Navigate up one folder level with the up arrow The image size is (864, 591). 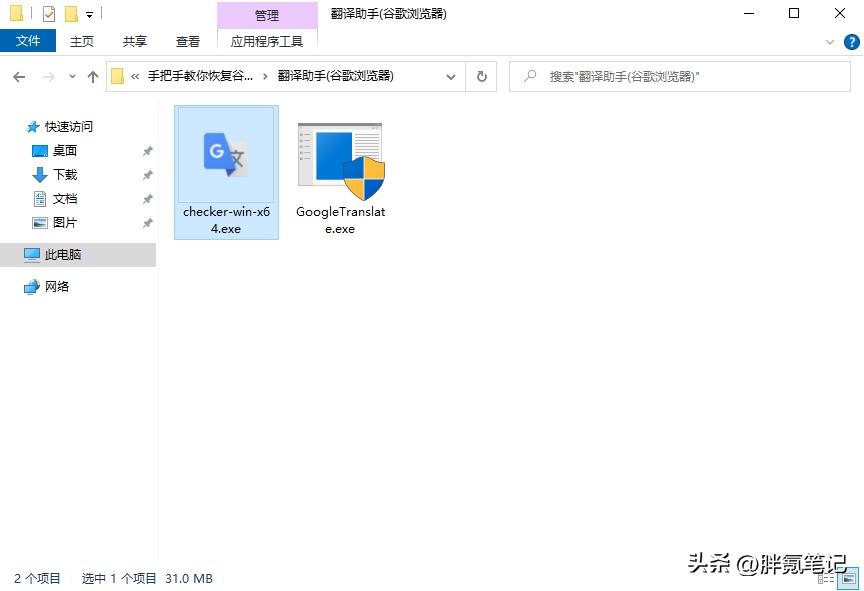(92, 76)
